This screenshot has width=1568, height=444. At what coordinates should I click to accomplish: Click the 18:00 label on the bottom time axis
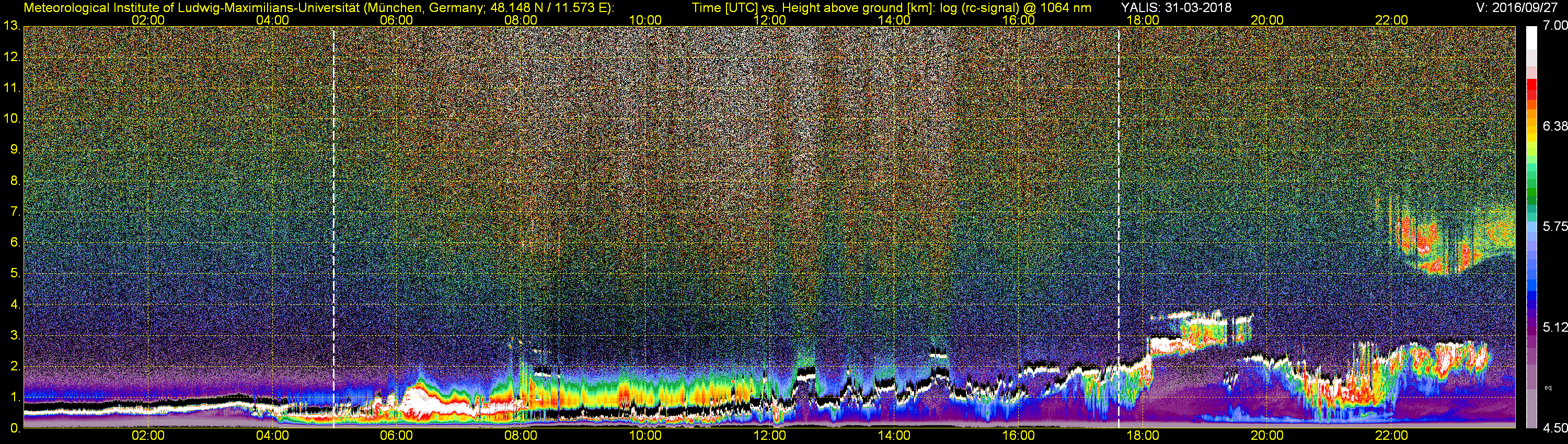coord(1143,436)
